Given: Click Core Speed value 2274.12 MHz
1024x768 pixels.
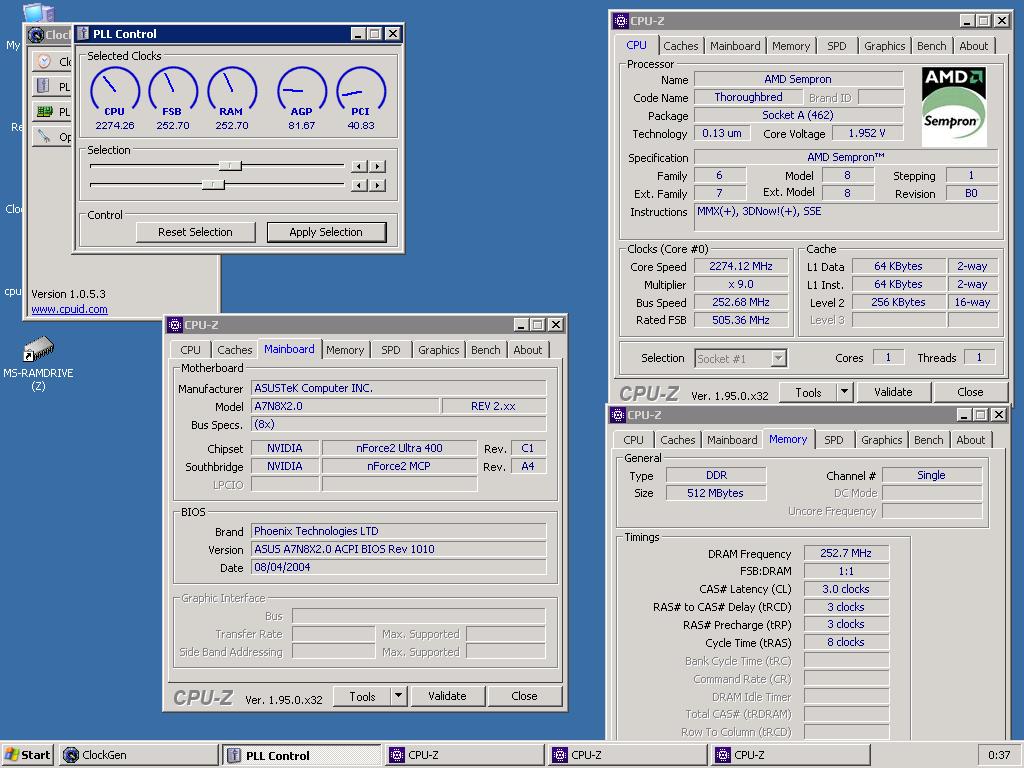Looking at the screenshot, I should (x=741, y=266).
